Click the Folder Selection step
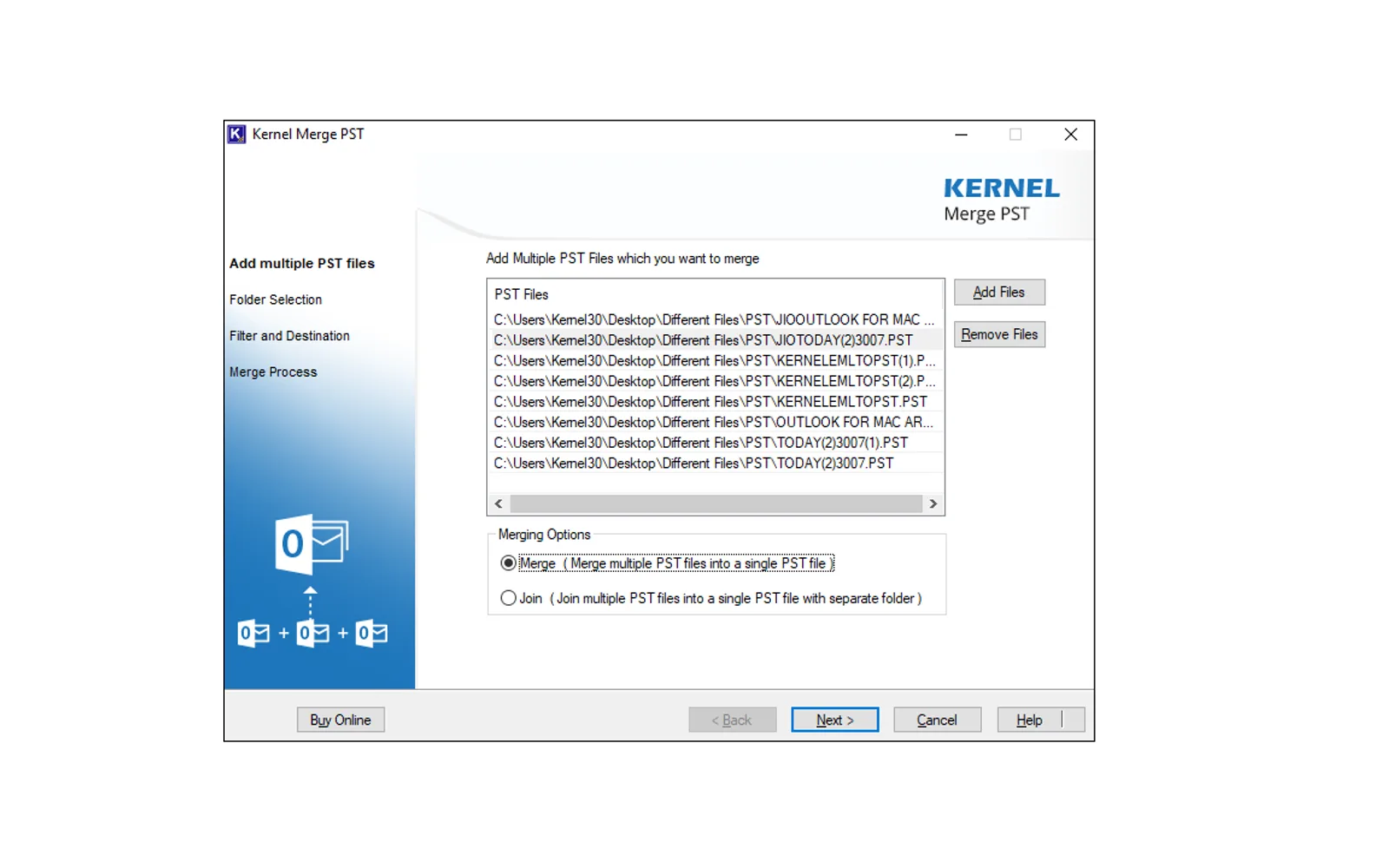 pos(275,299)
